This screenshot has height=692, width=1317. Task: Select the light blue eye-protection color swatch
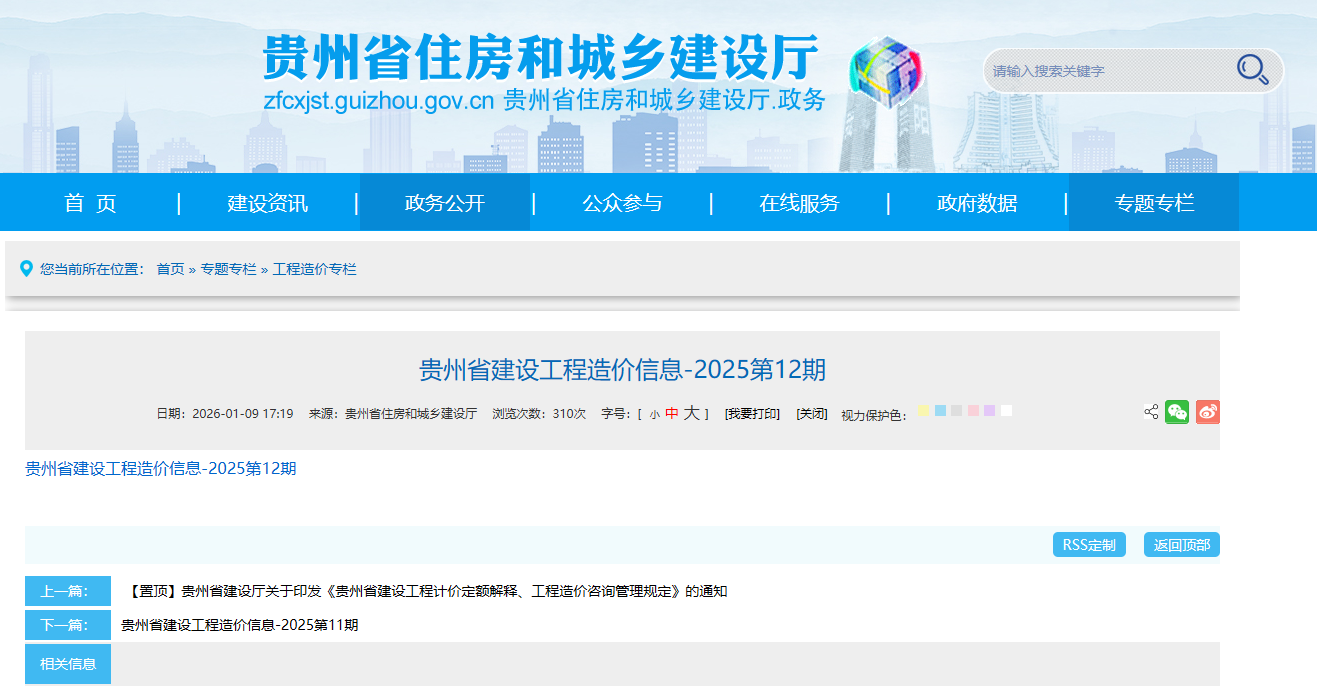[940, 411]
